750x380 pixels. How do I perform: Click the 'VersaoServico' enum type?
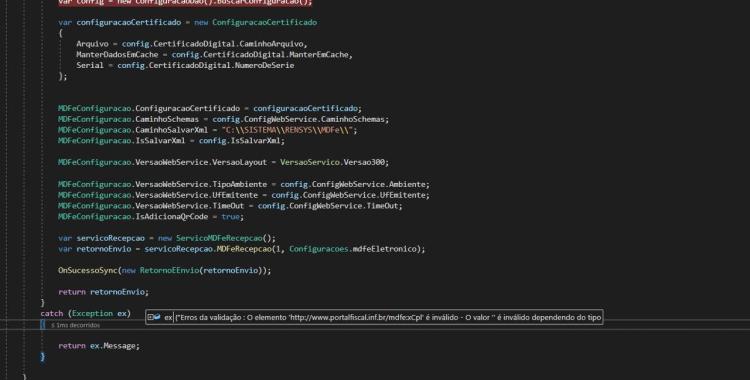point(310,162)
